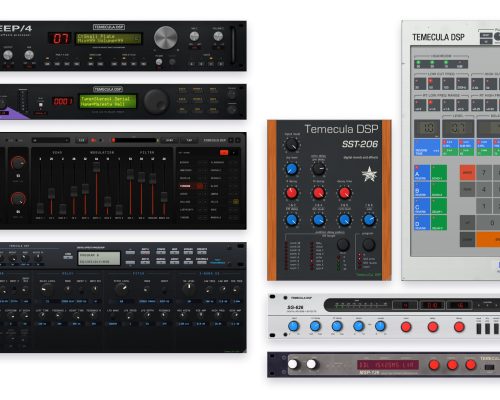500x400 pixels.
Task: Click the round dark button next to EEP/4's small silver knob
Action: point(172,62)
